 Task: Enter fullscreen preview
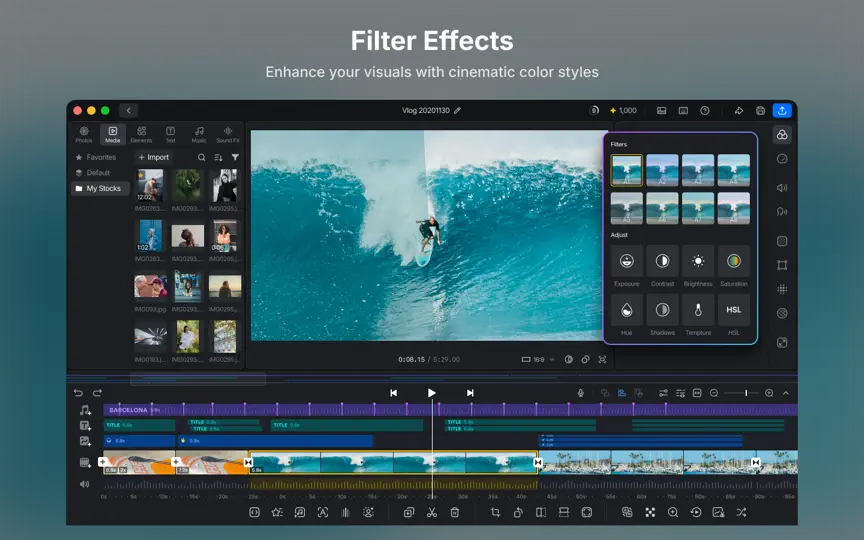602,359
